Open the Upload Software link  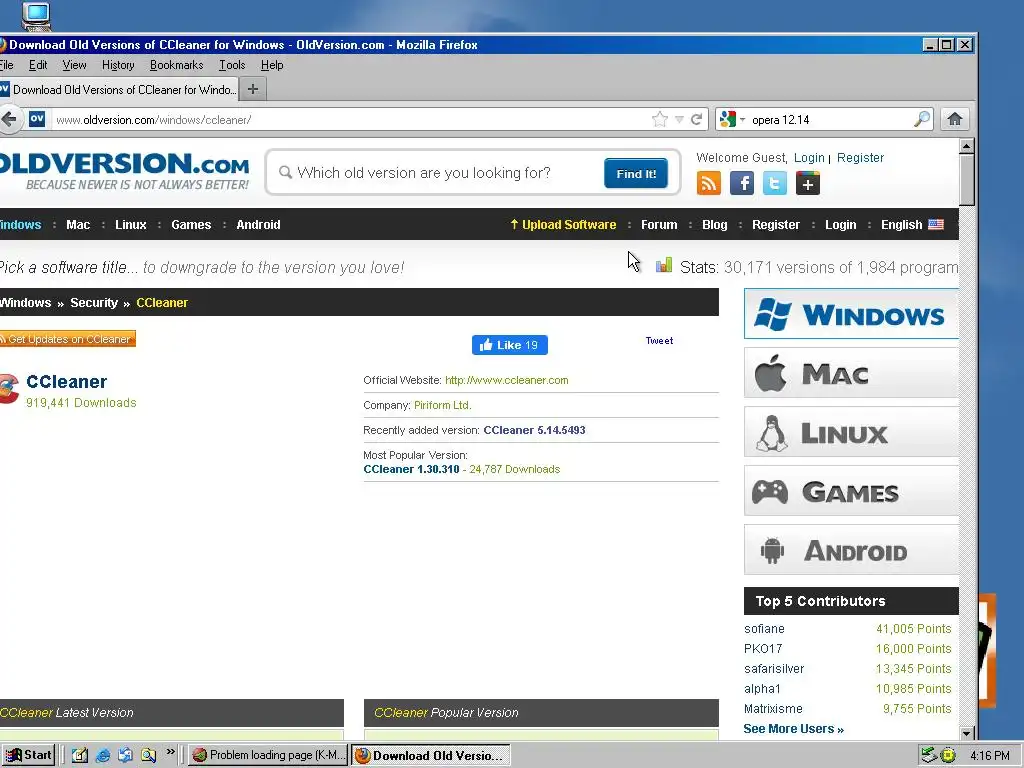(562, 224)
